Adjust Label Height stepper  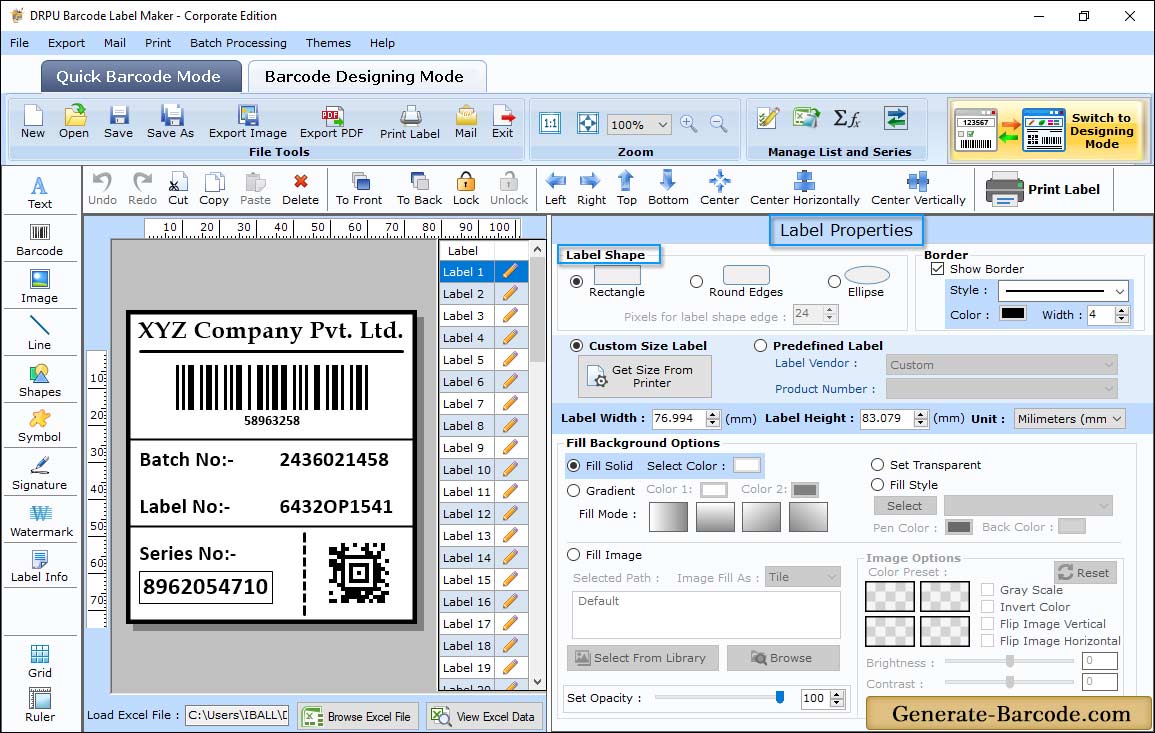(921, 418)
